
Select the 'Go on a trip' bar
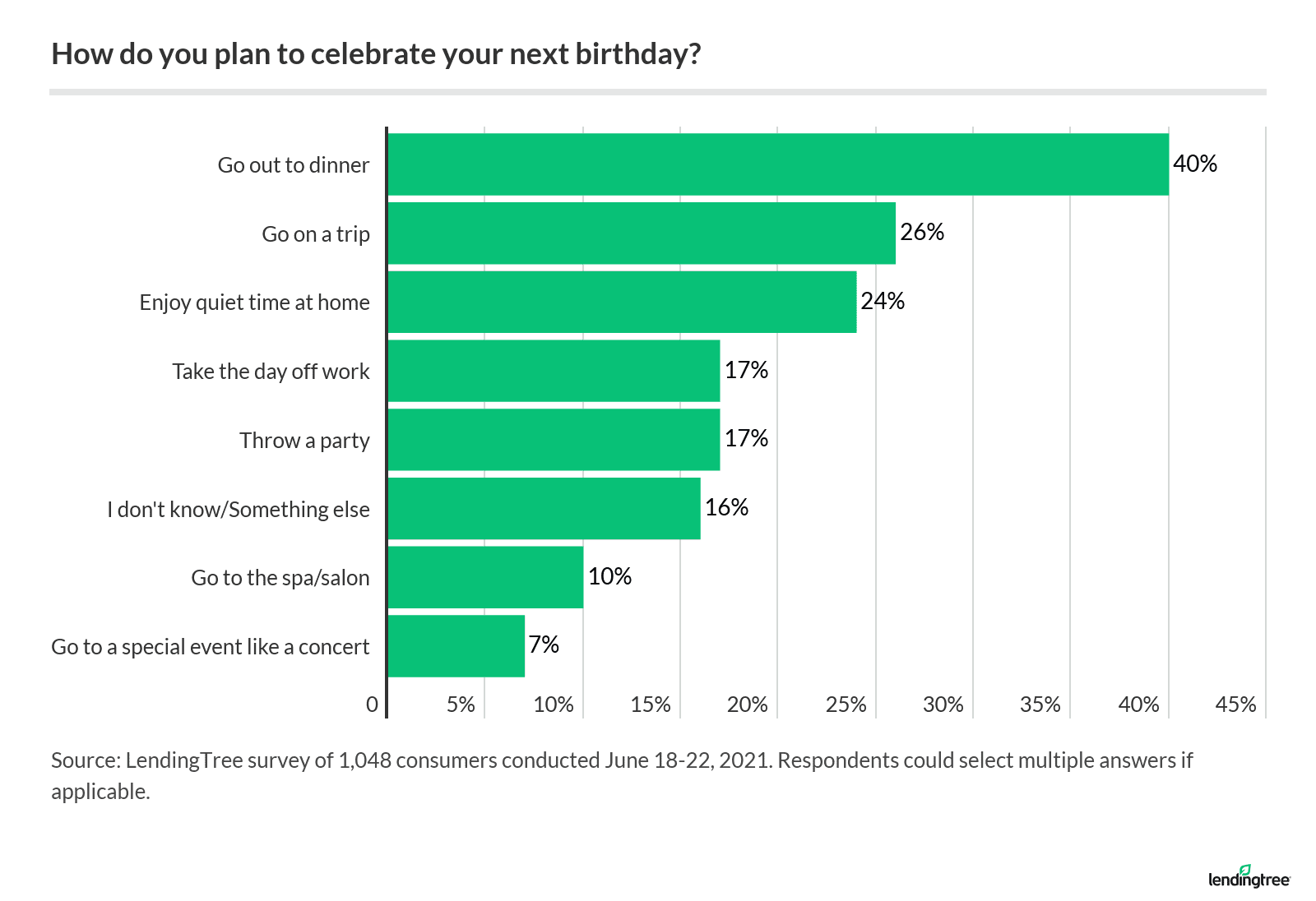click(641, 233)
